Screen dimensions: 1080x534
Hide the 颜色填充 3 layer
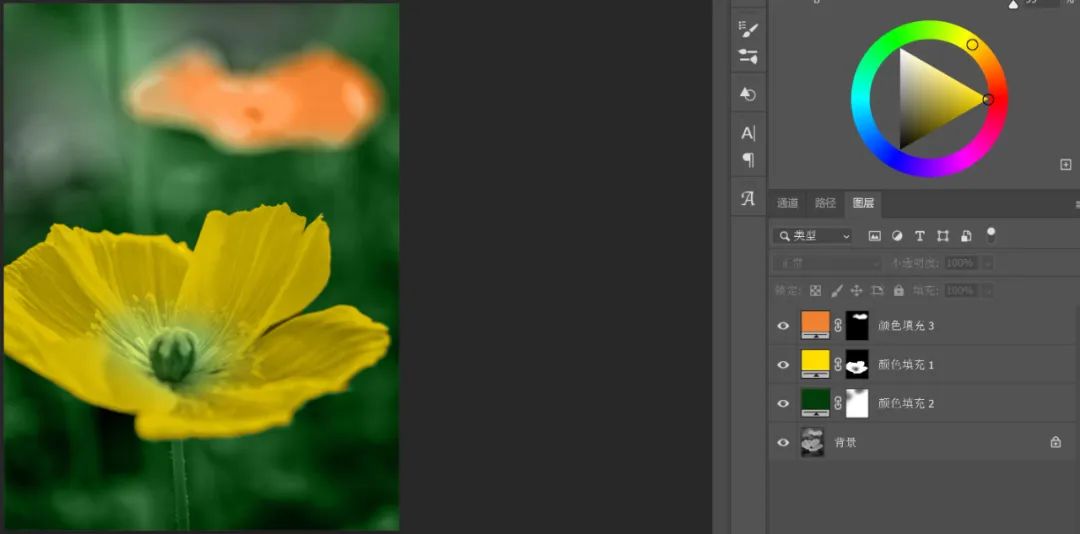pyautogui.click(x=783, y=325)
